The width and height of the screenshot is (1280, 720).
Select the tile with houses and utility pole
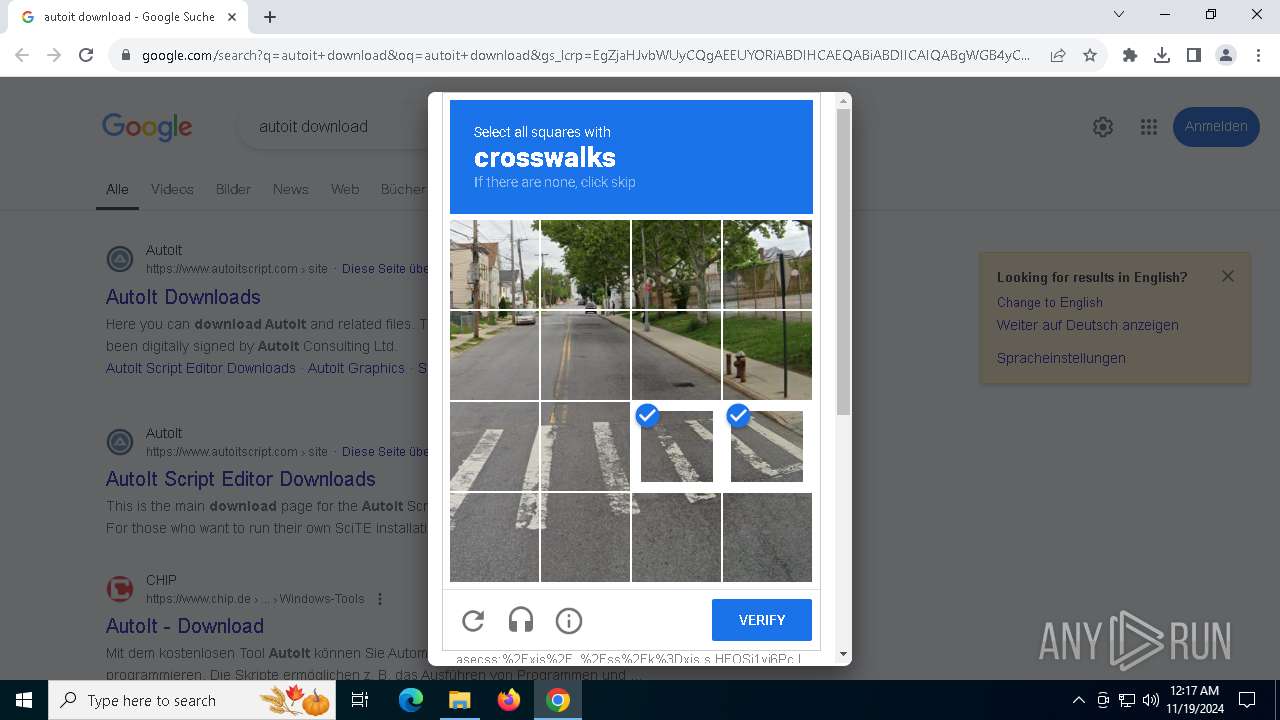(494, 264)
